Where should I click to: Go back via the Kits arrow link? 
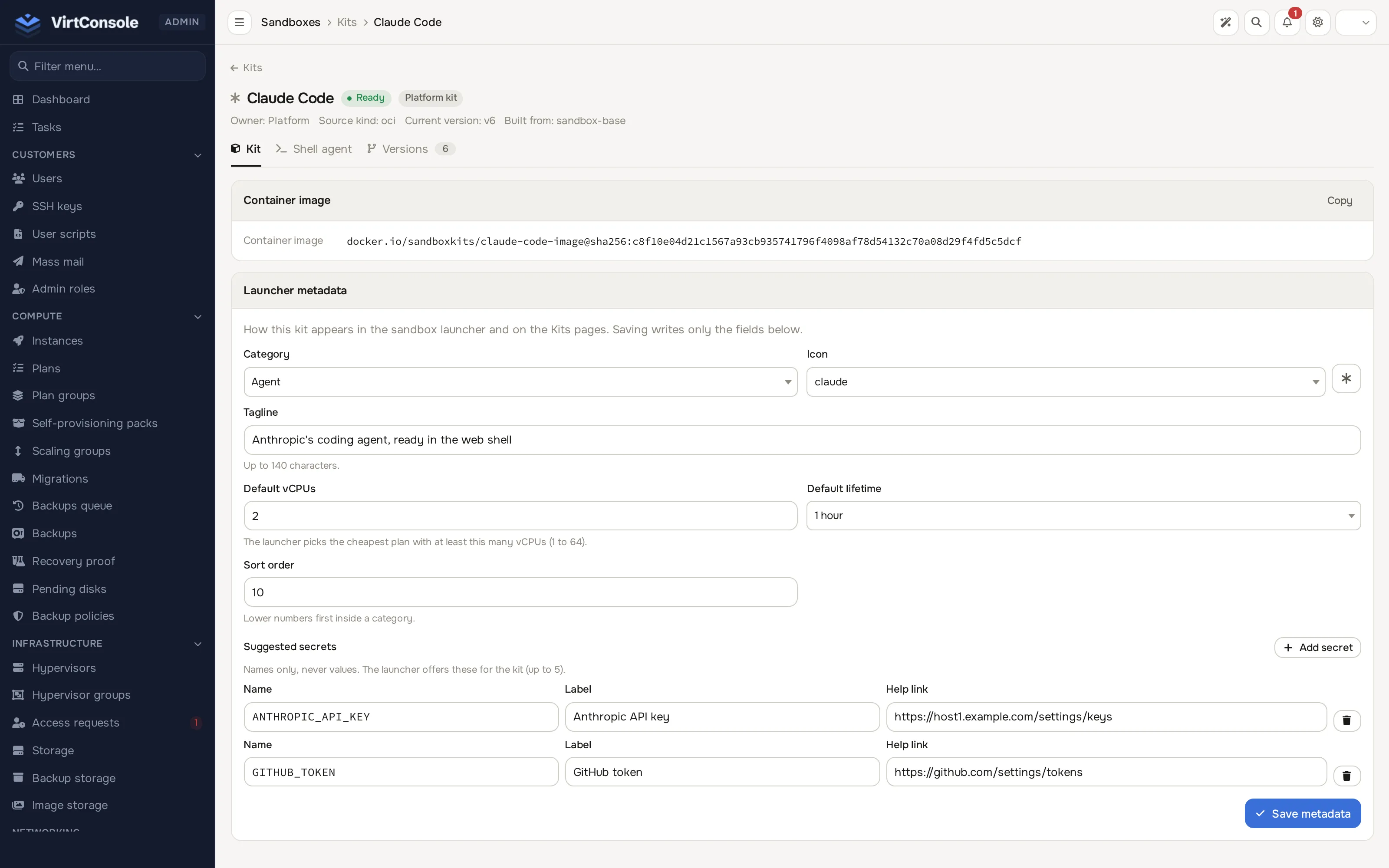(x=246, y=68)
